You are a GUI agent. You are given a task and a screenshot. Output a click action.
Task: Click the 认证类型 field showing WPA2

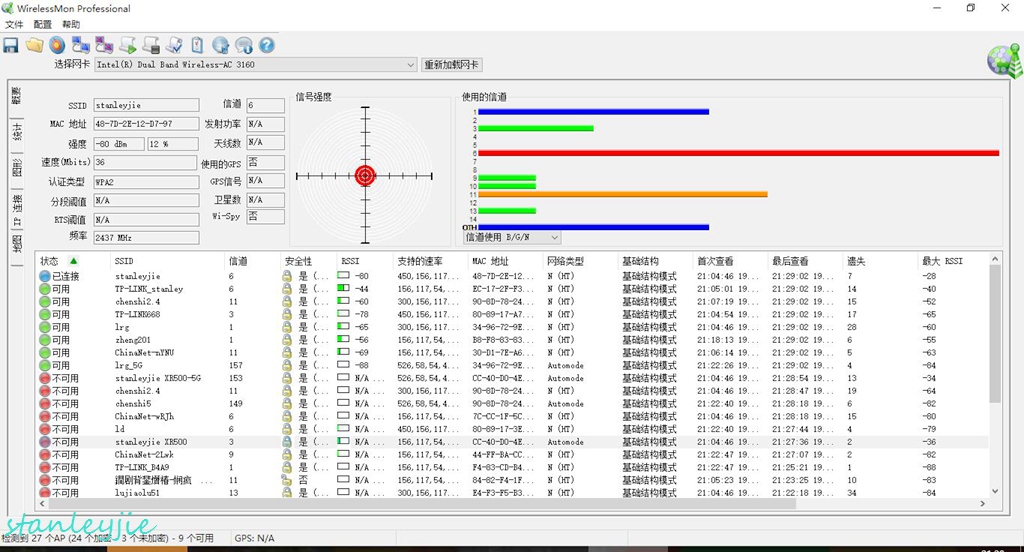(146, 182)
